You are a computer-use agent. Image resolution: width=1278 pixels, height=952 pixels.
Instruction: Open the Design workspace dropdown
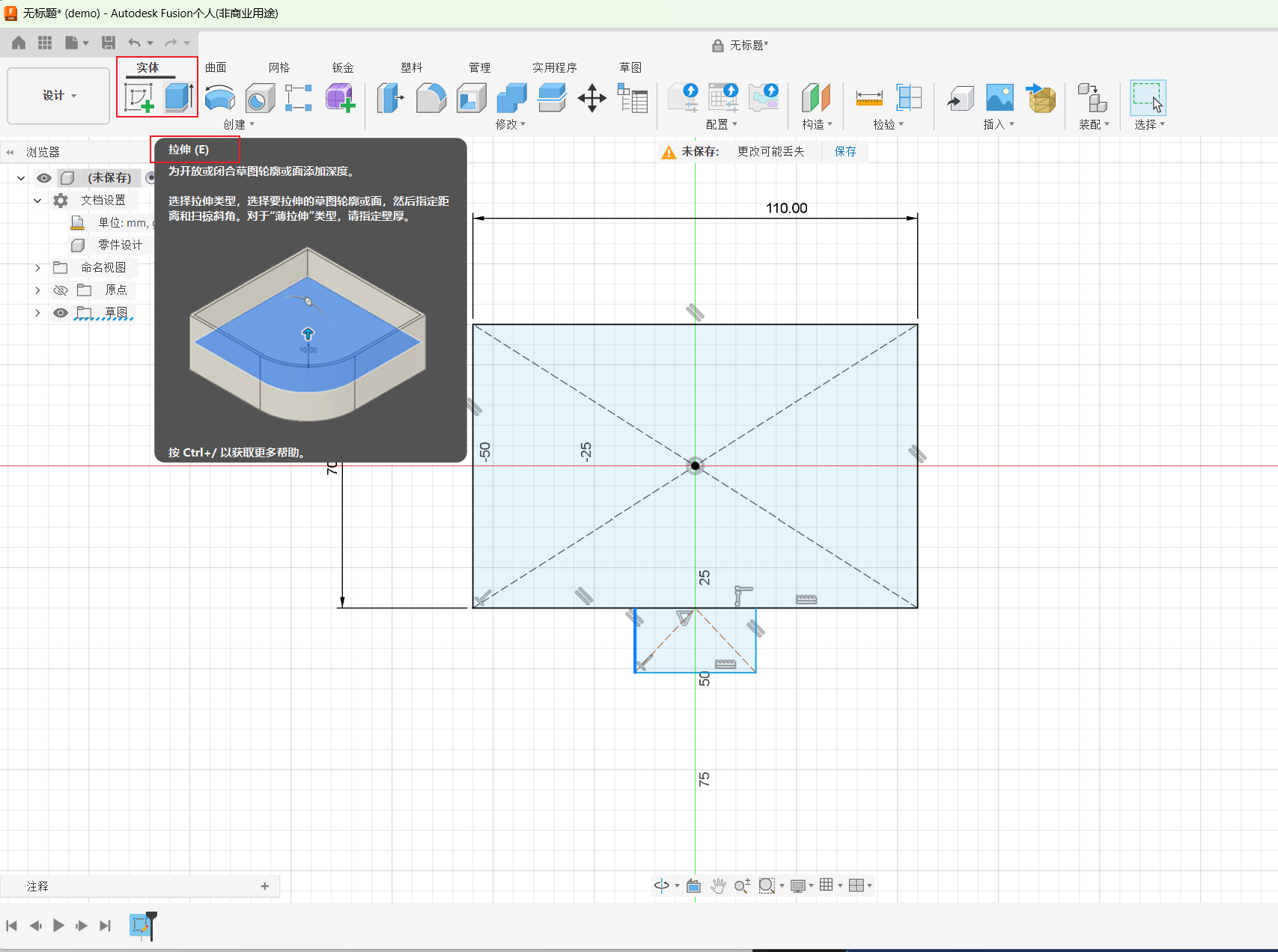[58, 96]
